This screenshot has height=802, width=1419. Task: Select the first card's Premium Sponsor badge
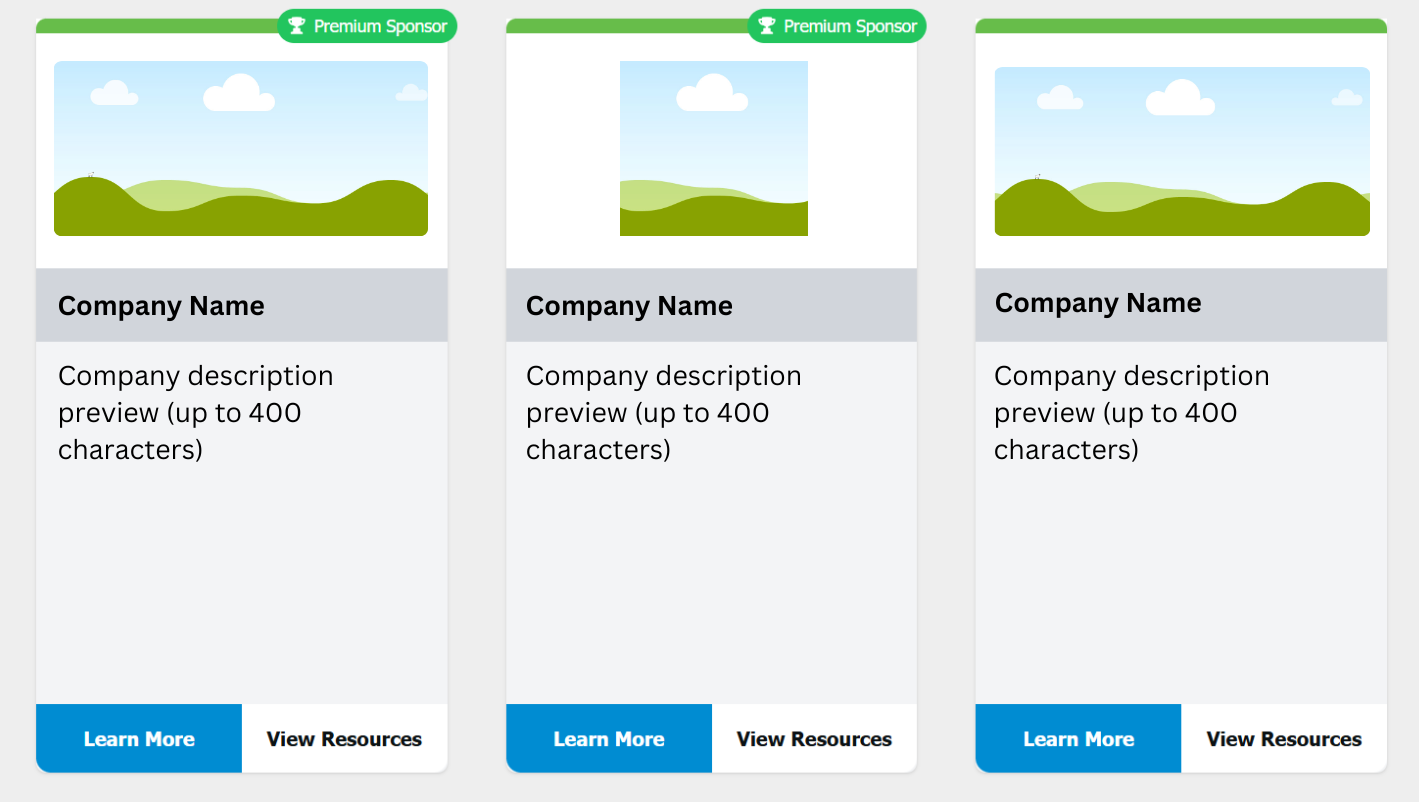pos(367,26)
